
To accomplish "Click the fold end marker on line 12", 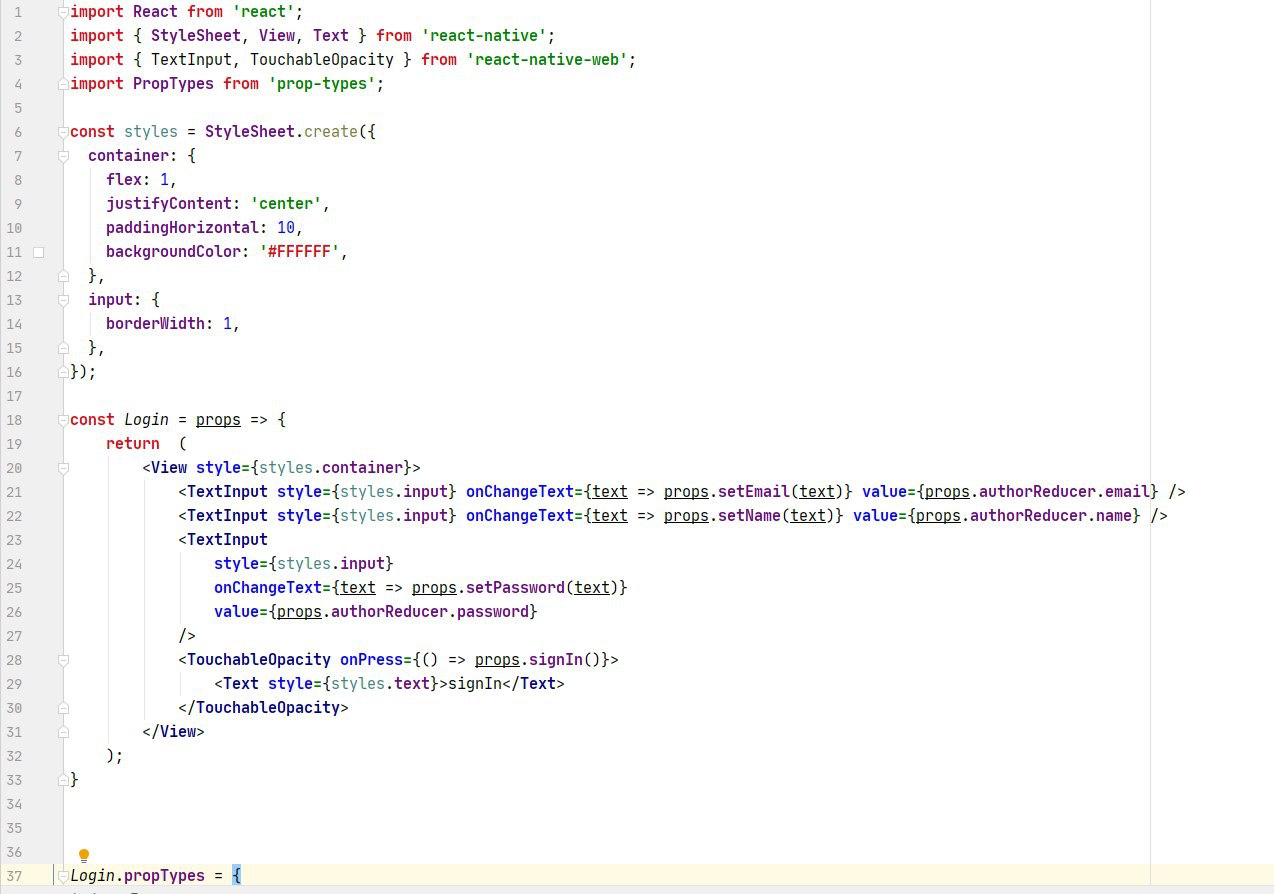I will click(x=63, y=276).
